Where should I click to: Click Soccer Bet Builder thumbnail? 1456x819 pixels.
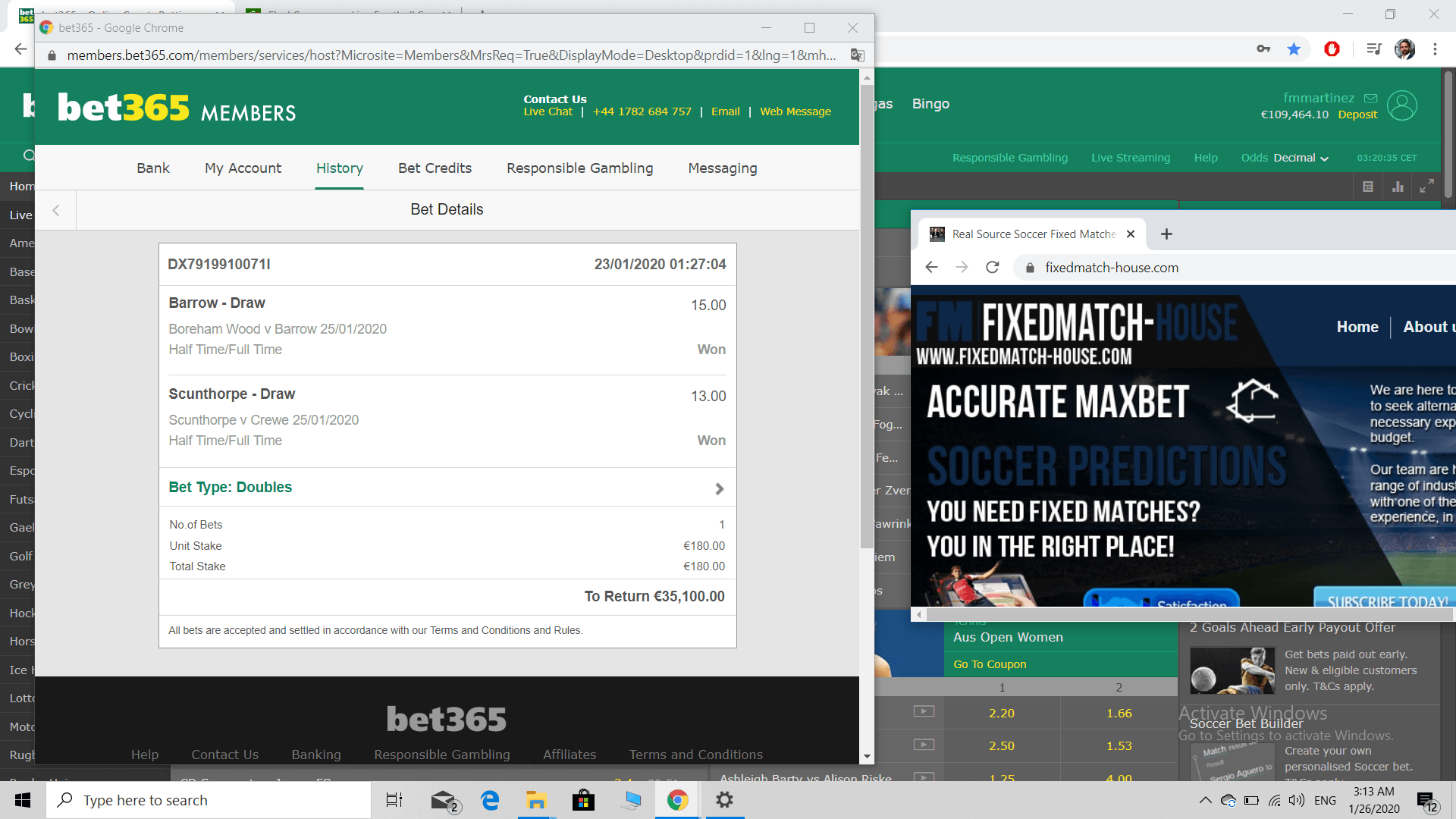click(x=1232, y=762)
